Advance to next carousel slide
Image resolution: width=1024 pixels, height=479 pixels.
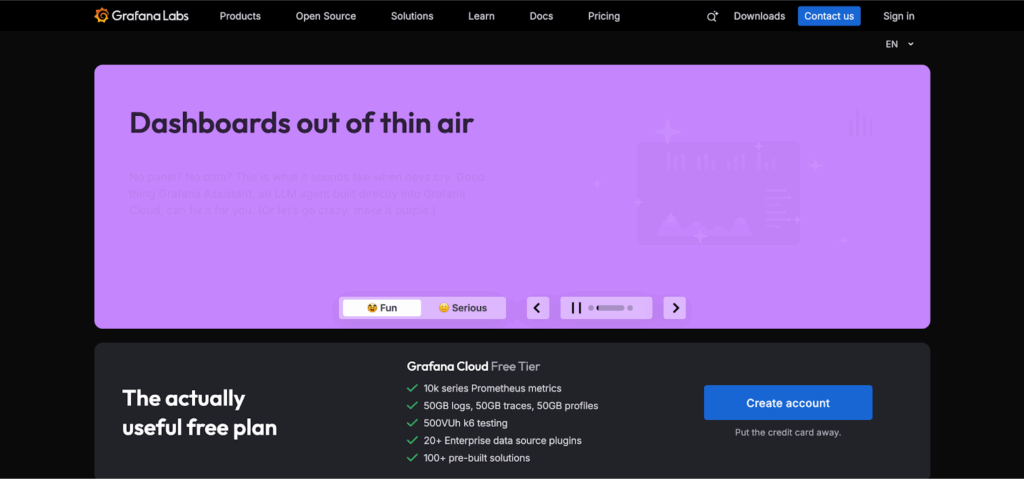pos(676,308)
